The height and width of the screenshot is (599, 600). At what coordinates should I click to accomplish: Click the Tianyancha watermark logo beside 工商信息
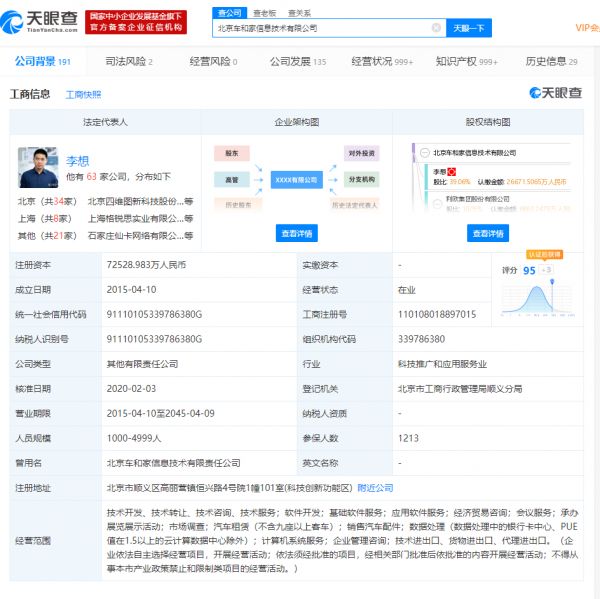pyautogui.click(x=555, y=93)
